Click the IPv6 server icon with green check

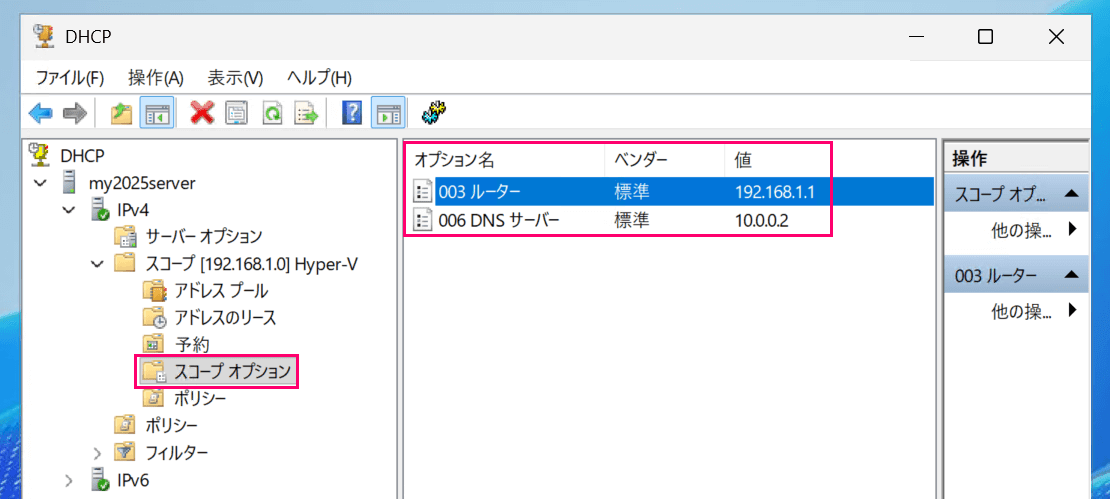(x=99, y=479)
